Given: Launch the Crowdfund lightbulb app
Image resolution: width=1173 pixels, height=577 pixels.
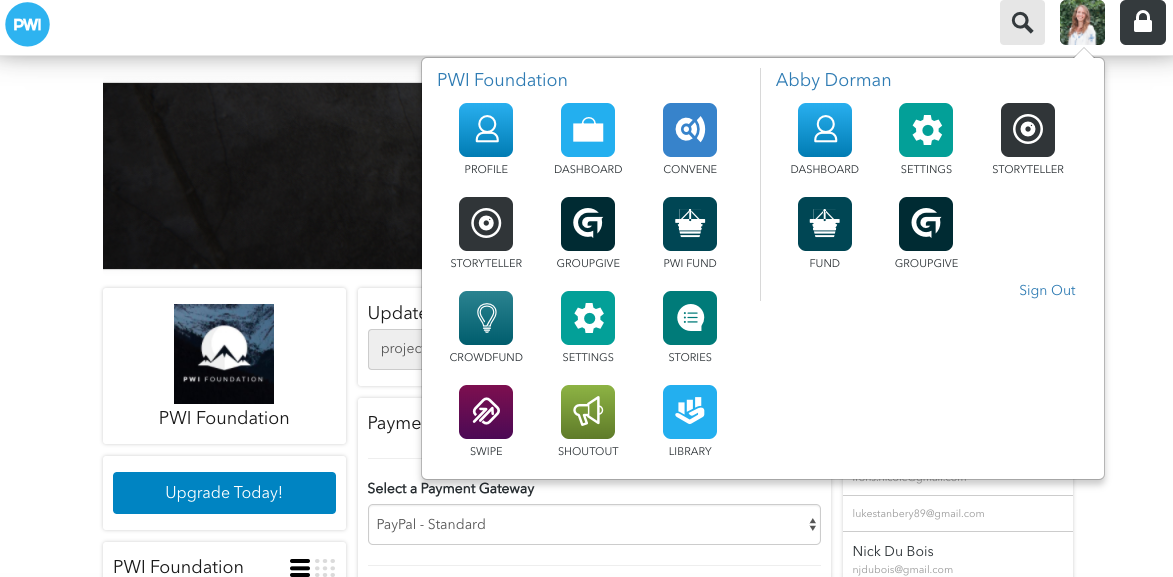Looking at the screenshot, I should tap(486, 318).
